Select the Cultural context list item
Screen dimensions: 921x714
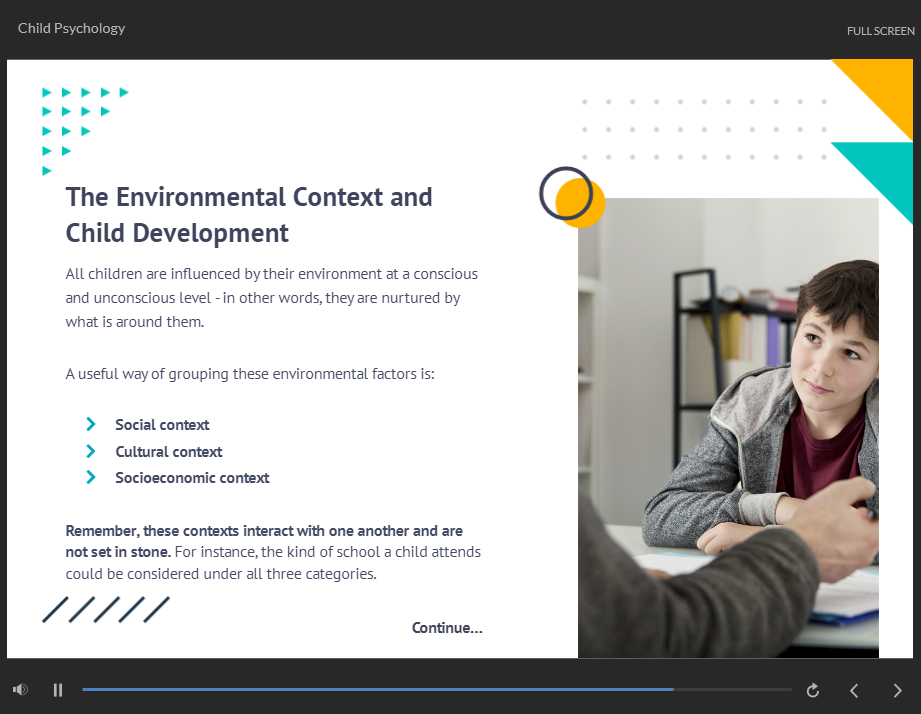pos(168,452)
